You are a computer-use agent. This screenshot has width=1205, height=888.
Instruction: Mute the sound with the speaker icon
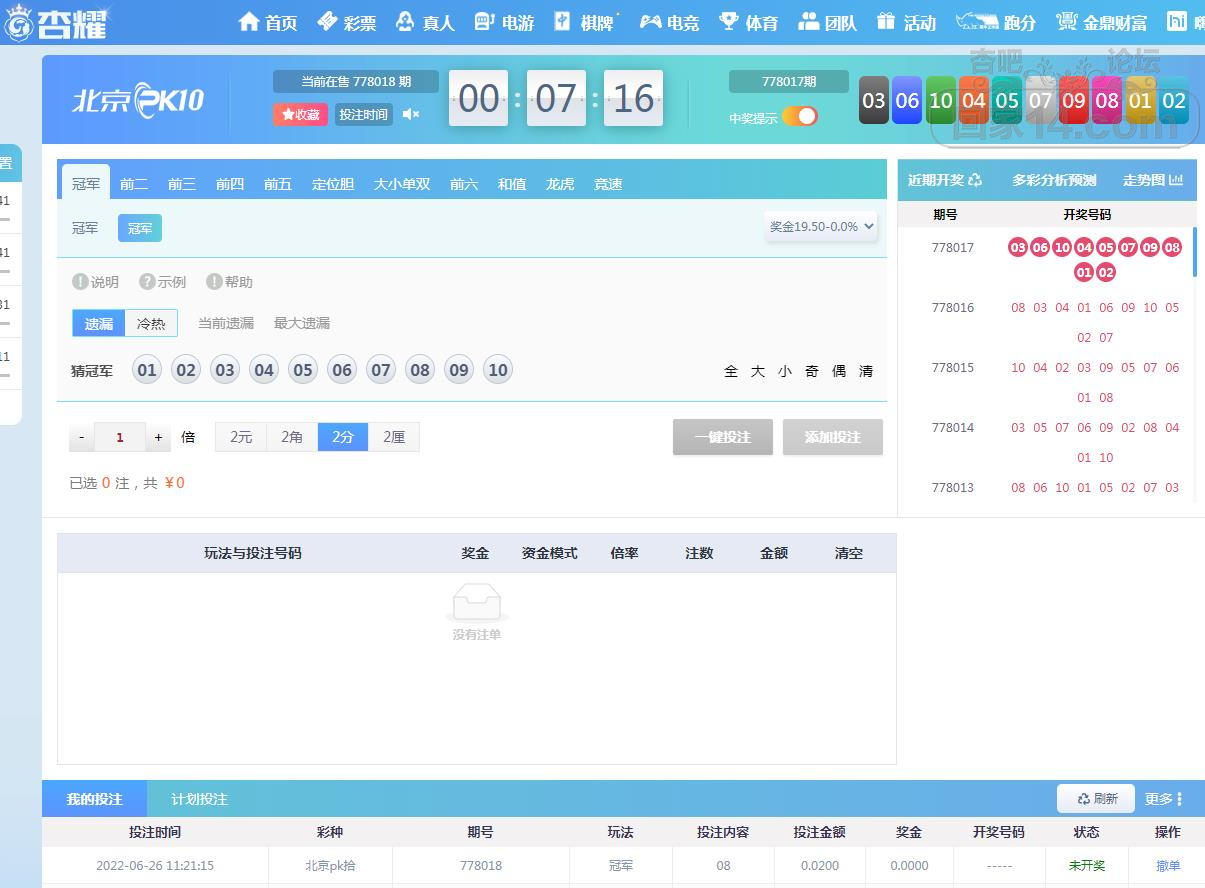[411, 114]
